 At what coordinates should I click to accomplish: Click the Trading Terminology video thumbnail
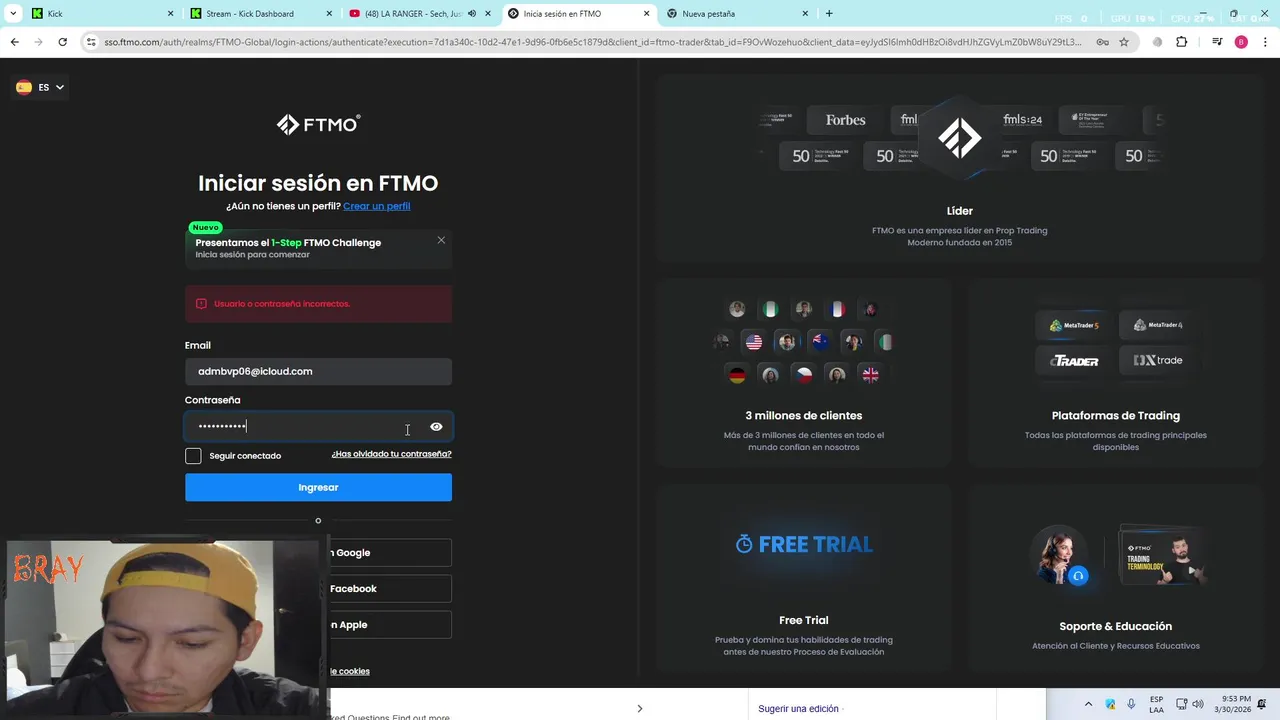point(1161,555)
